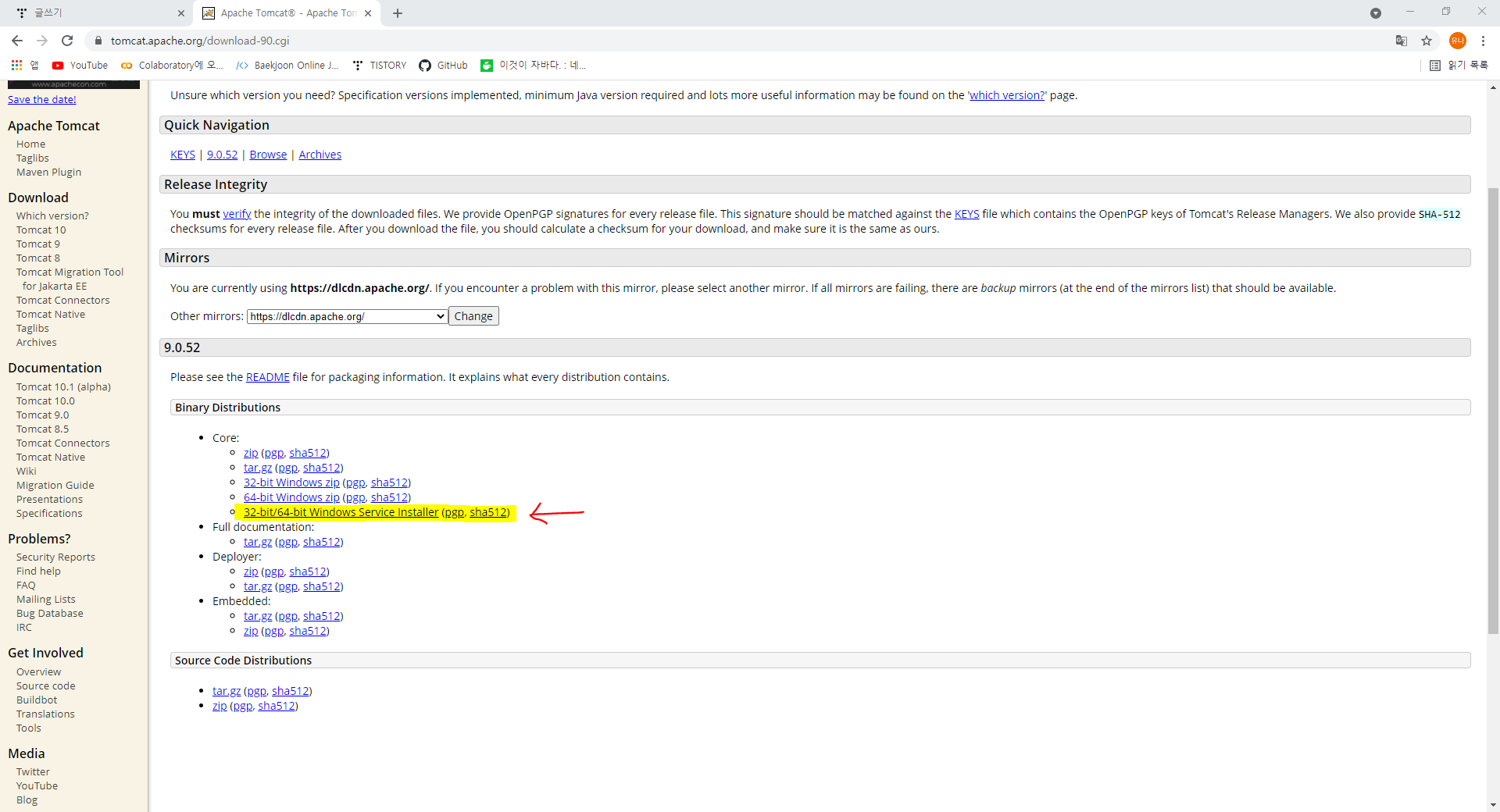Open the Other mirrors dropdown
The width and height of the screenshot is (1500, 812).
(x=347, y=316)
